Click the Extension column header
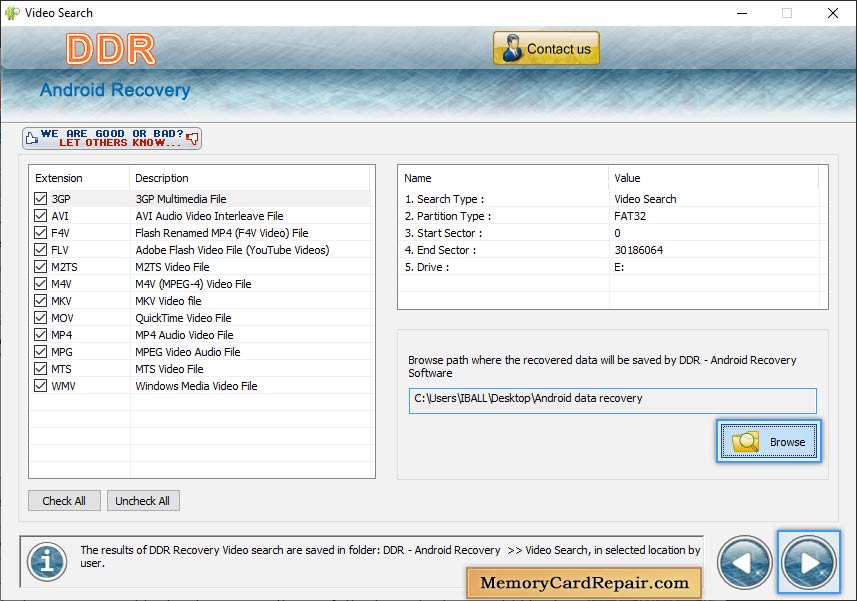This screenshot has width=857, height=601. pos(79,178)
